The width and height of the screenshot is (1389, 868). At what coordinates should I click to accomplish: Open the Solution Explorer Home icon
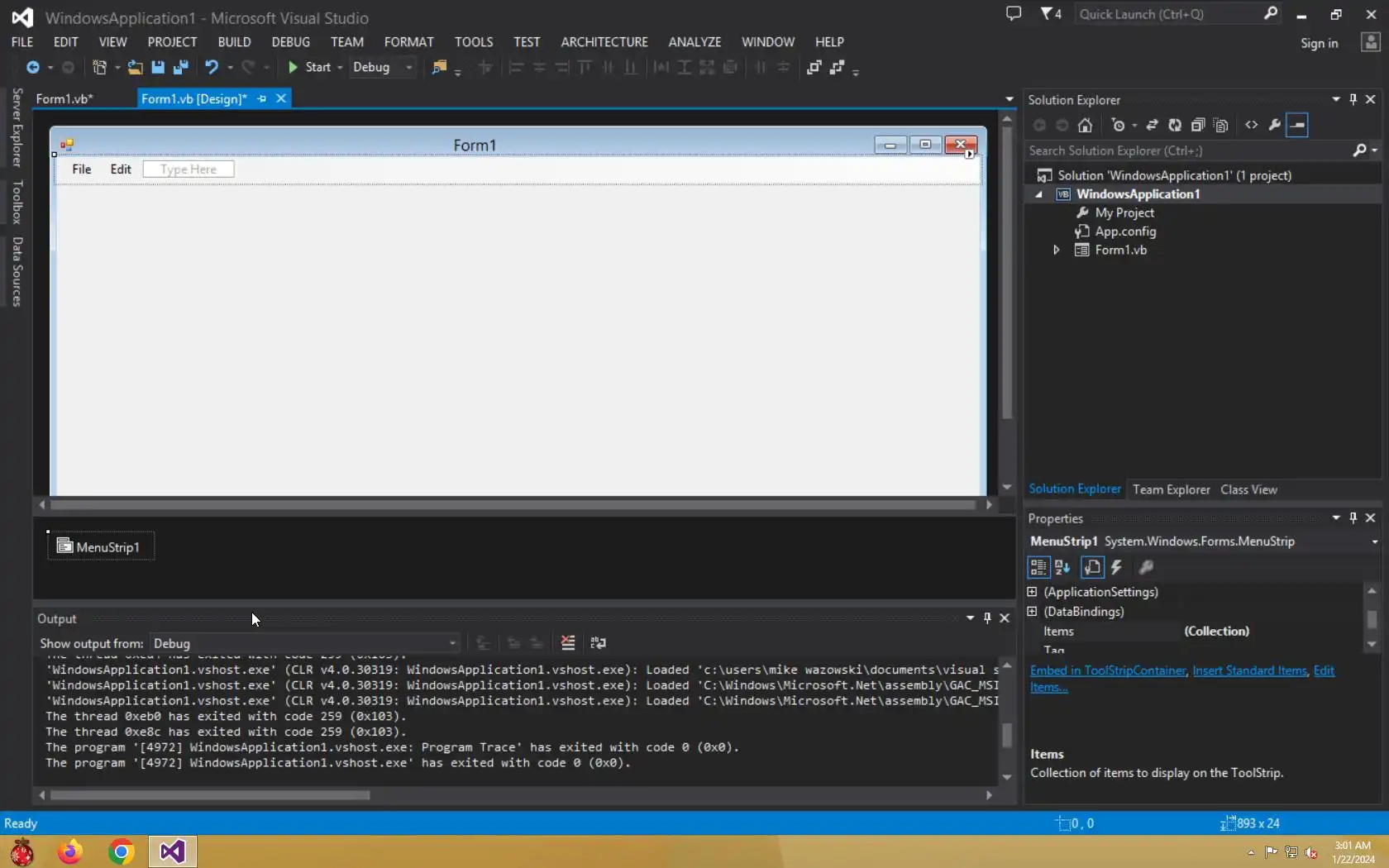click(x=1085, y=126)
